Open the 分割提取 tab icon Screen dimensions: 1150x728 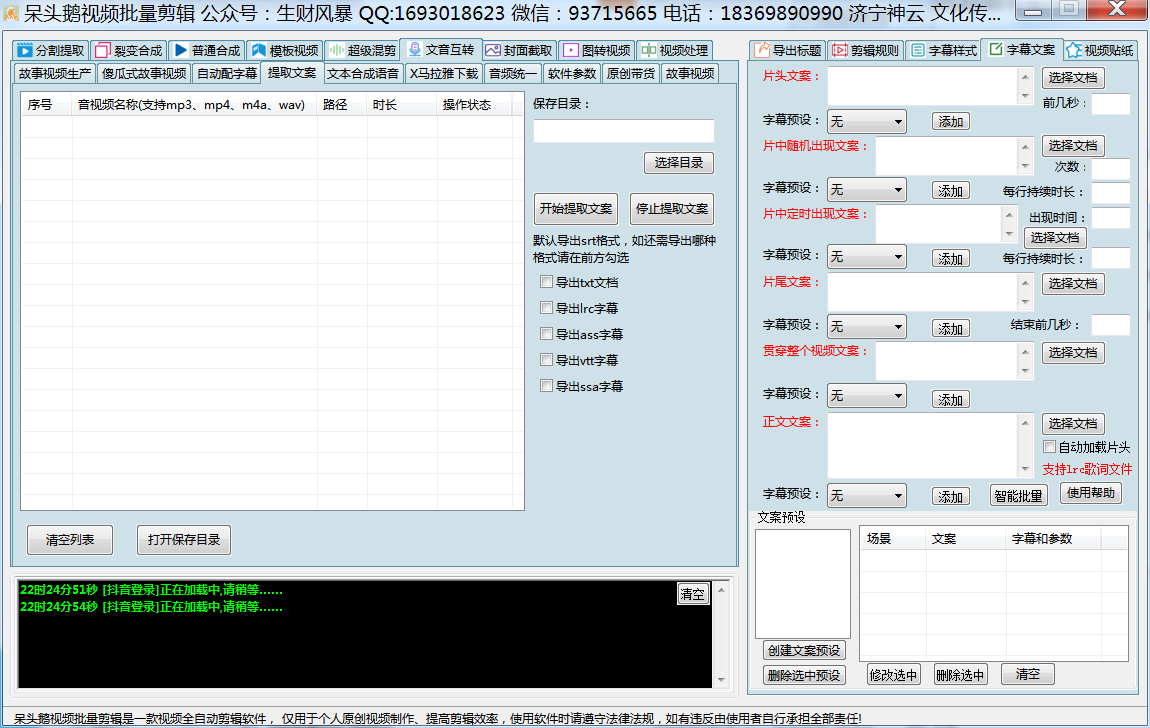[25, 51]
